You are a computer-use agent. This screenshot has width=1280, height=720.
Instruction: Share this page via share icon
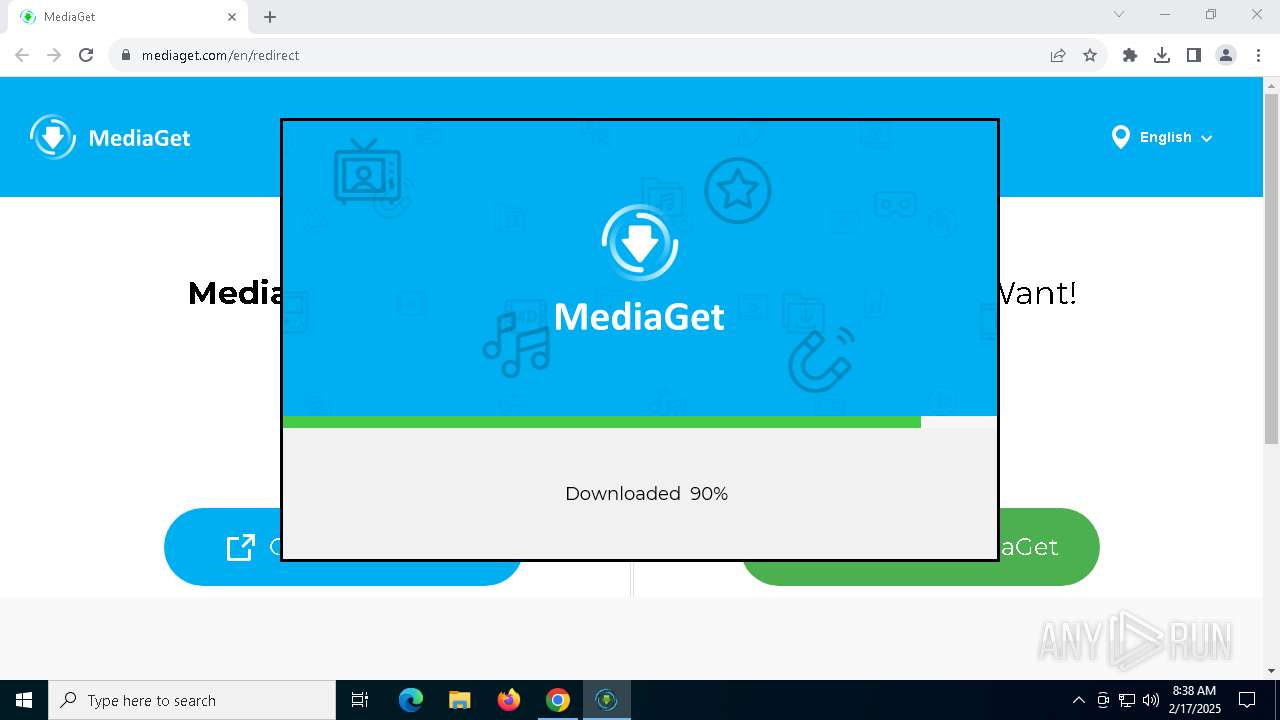point(1058,55)
